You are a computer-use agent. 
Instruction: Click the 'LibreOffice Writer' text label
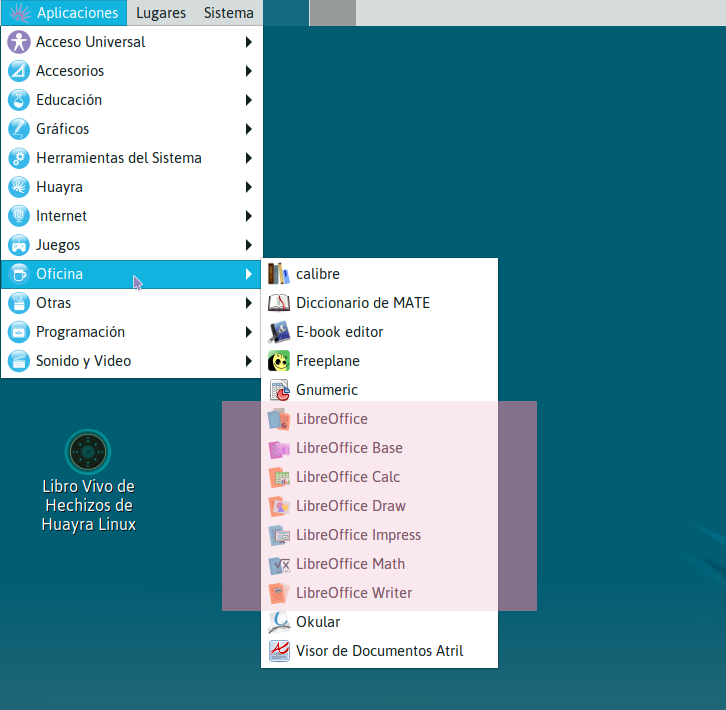[x=354, y=593]
